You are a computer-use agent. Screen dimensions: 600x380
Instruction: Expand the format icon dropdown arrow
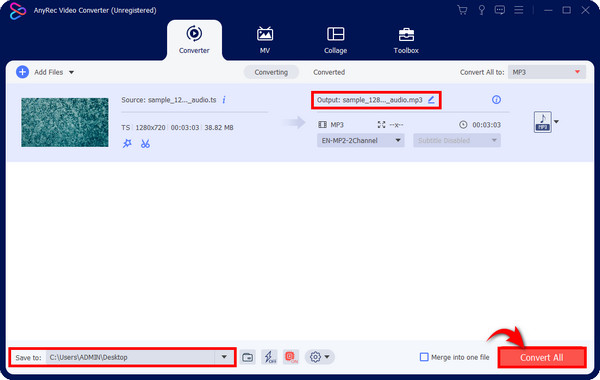pos(556,122)
